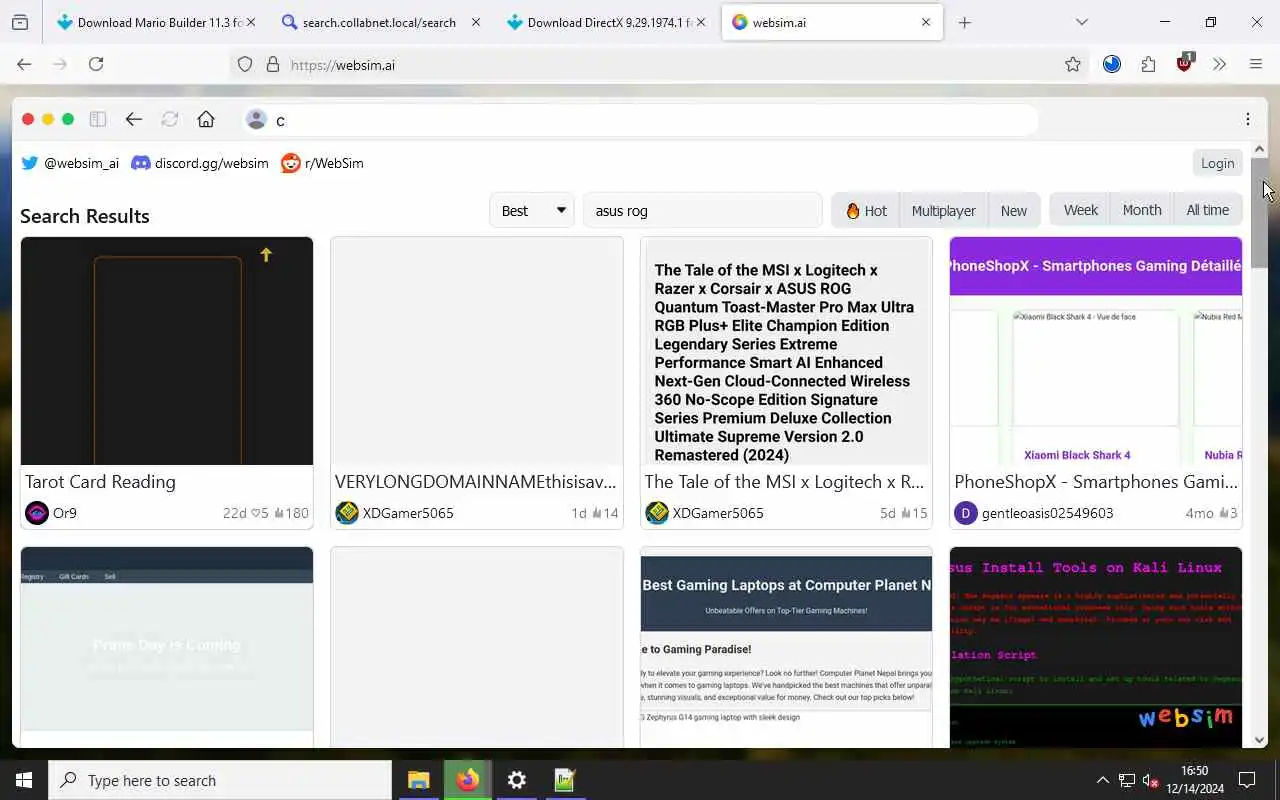Click the Login button
Viewport: 1280px width, 800px height.
coord(1217,163)
